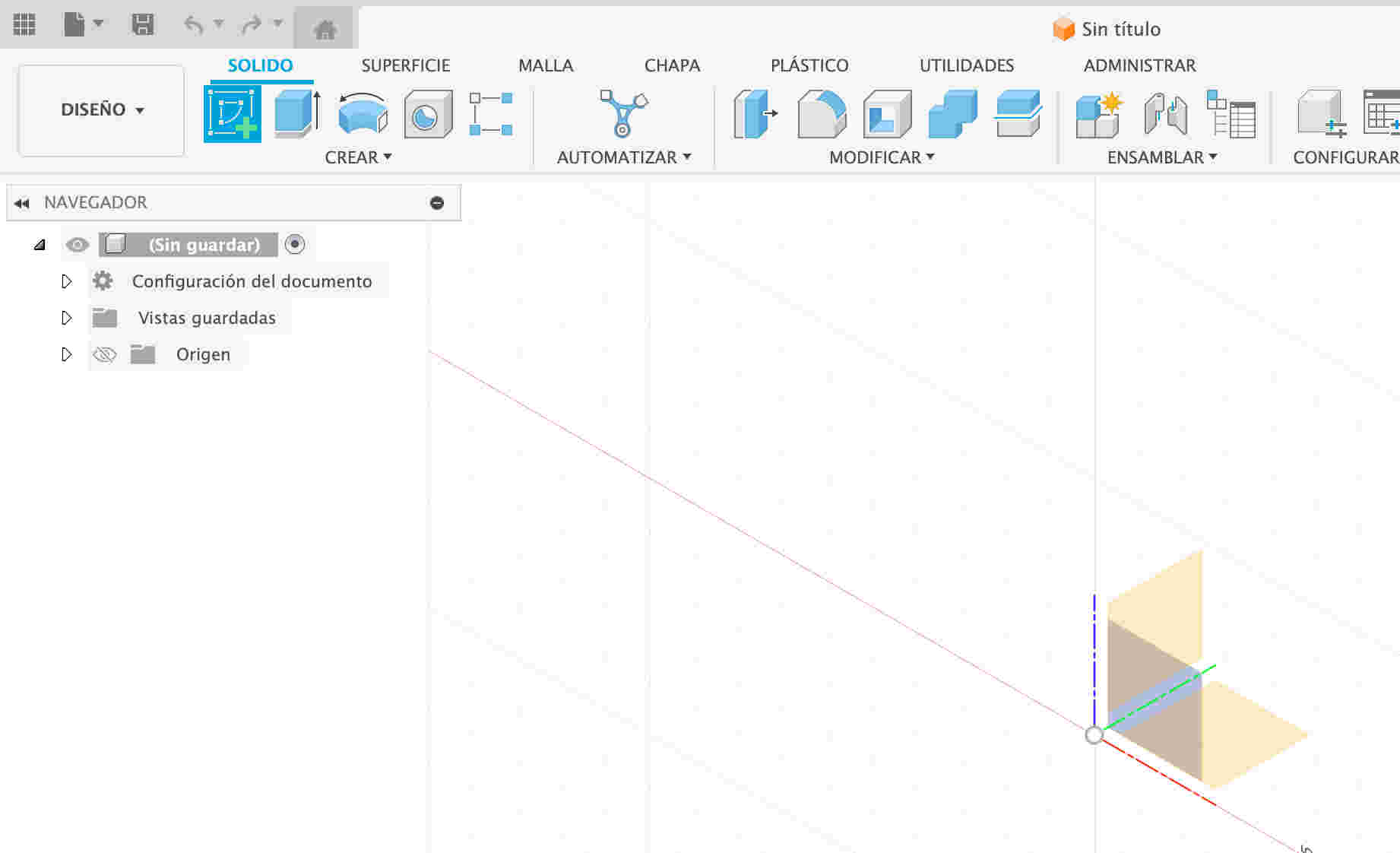Click the Sin título document cube icon

[1063, 29]
